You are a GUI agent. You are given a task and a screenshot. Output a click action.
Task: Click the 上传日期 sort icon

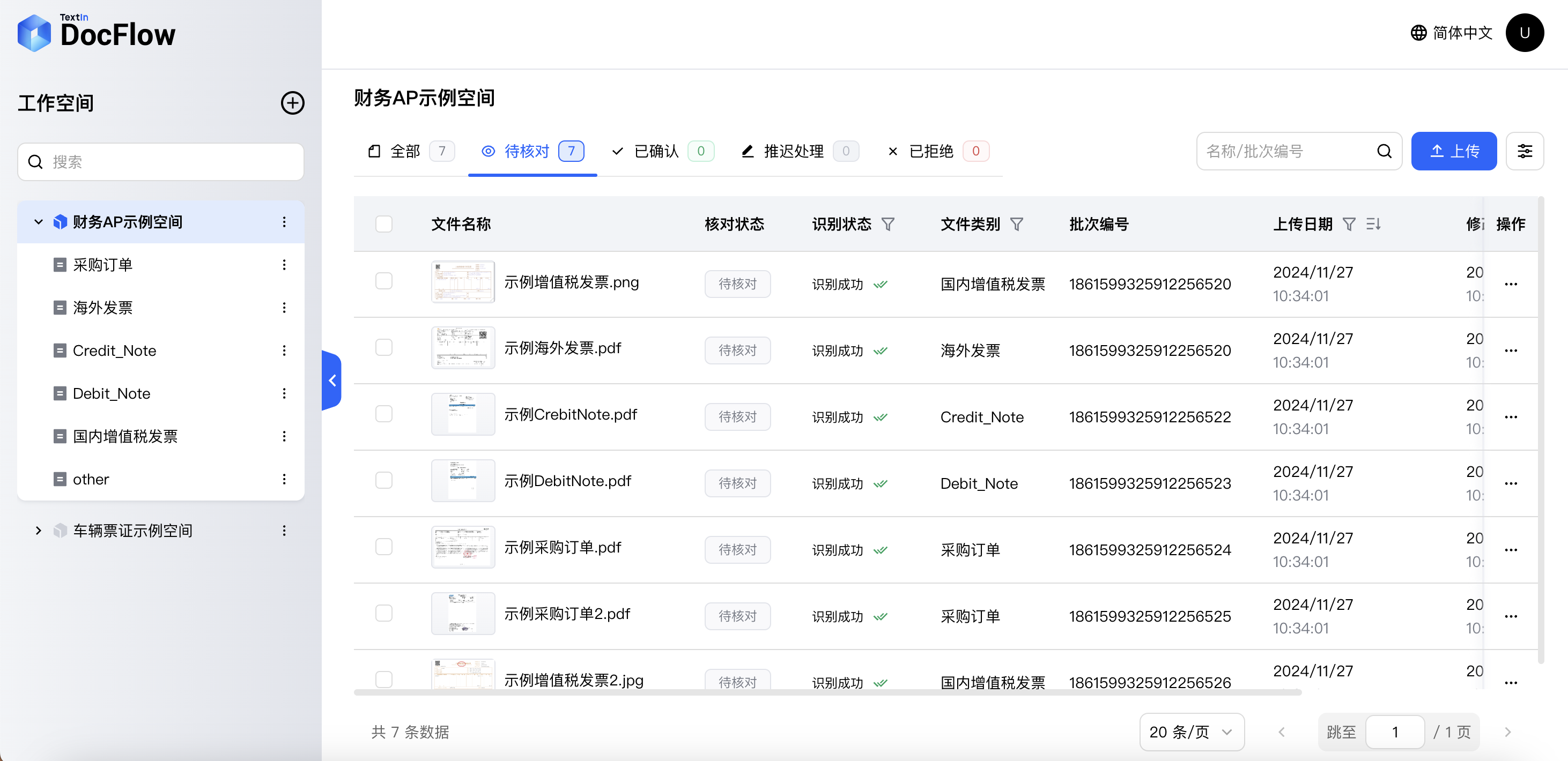pyautogui.click(x=1373, y=225)
